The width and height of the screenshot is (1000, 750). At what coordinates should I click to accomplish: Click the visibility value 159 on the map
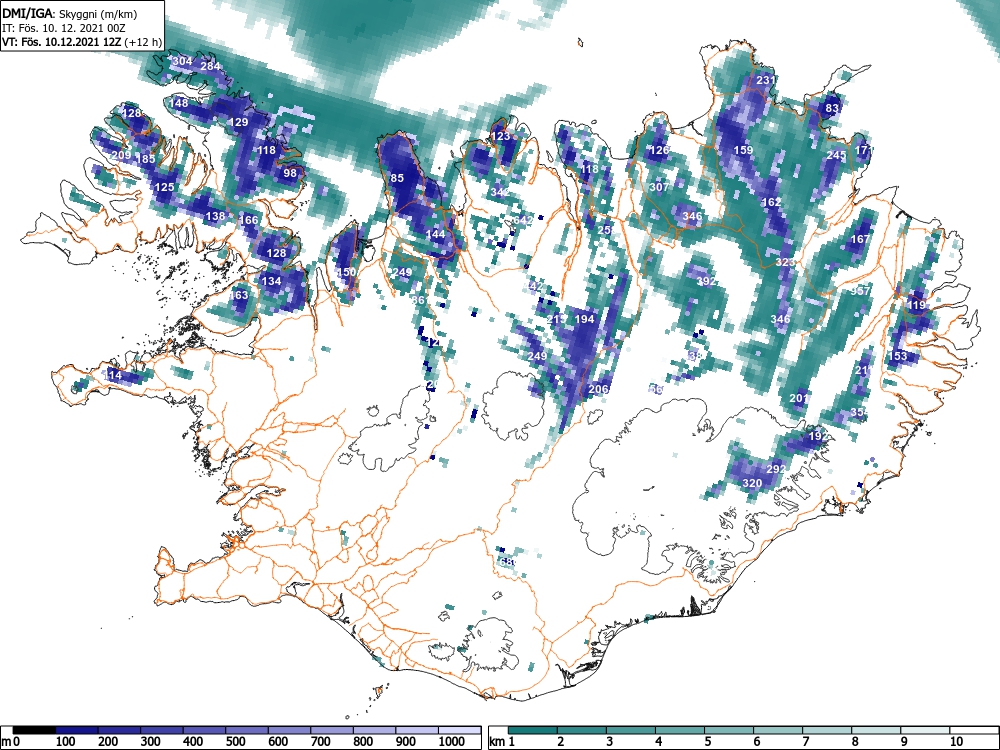744,150
